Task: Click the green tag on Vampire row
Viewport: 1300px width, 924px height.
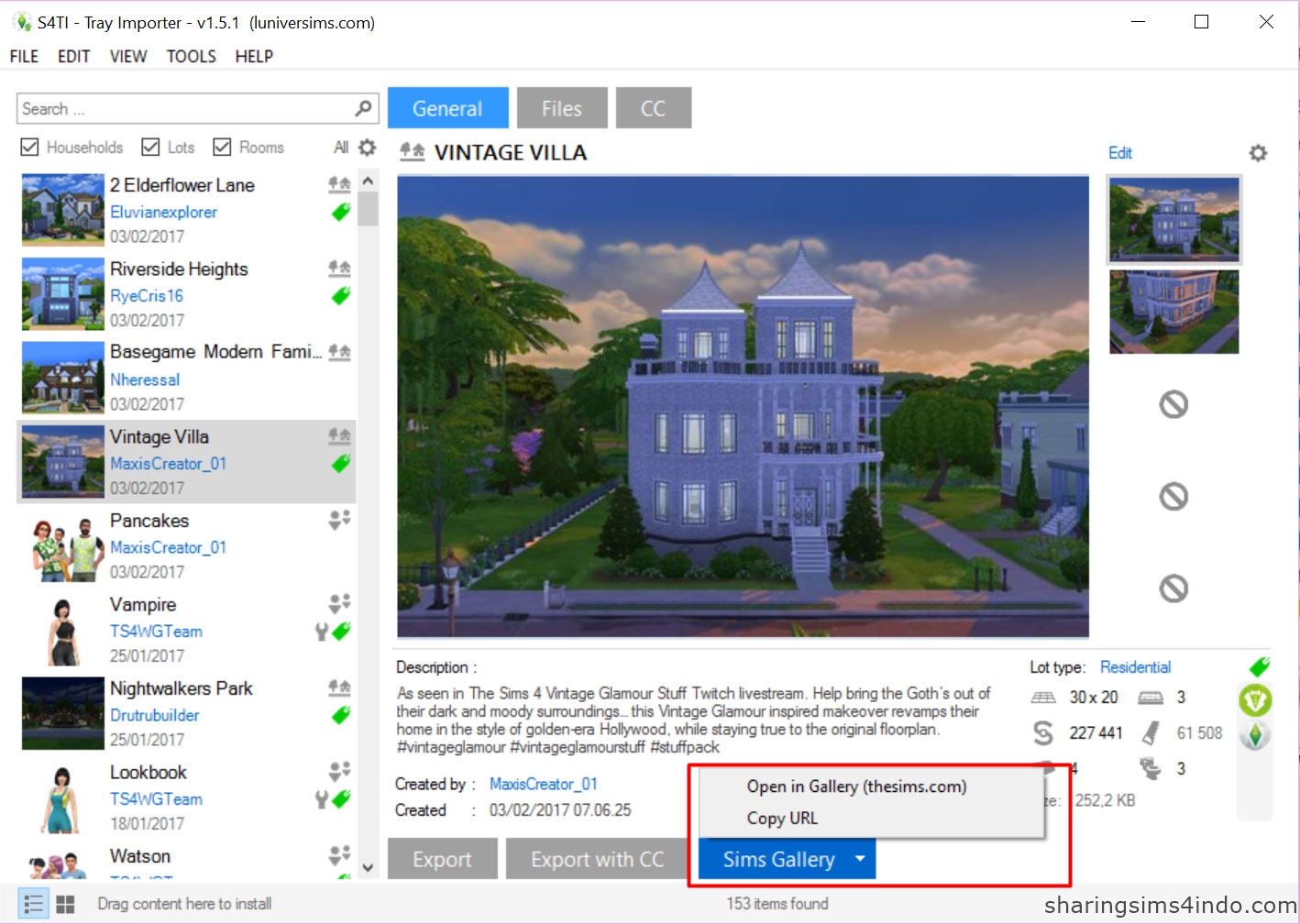Action: [x=341, y=632]
